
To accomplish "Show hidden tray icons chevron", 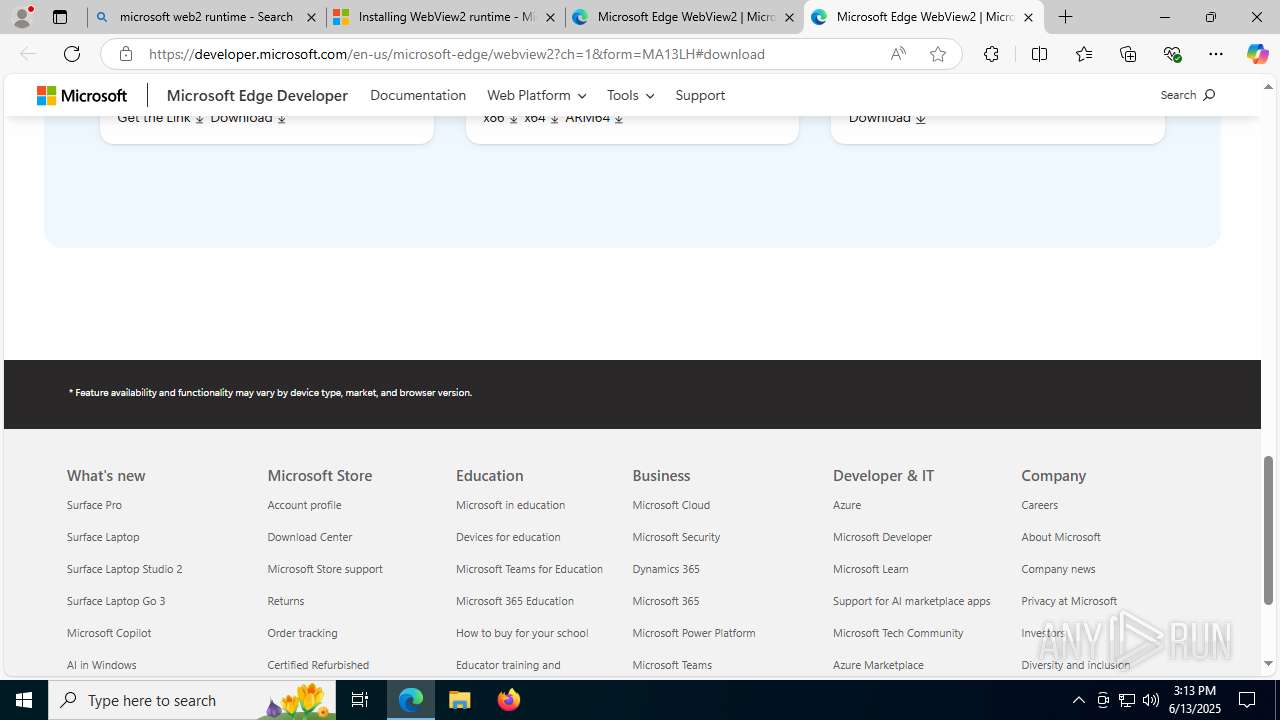I will click(x=1078, y=700).
